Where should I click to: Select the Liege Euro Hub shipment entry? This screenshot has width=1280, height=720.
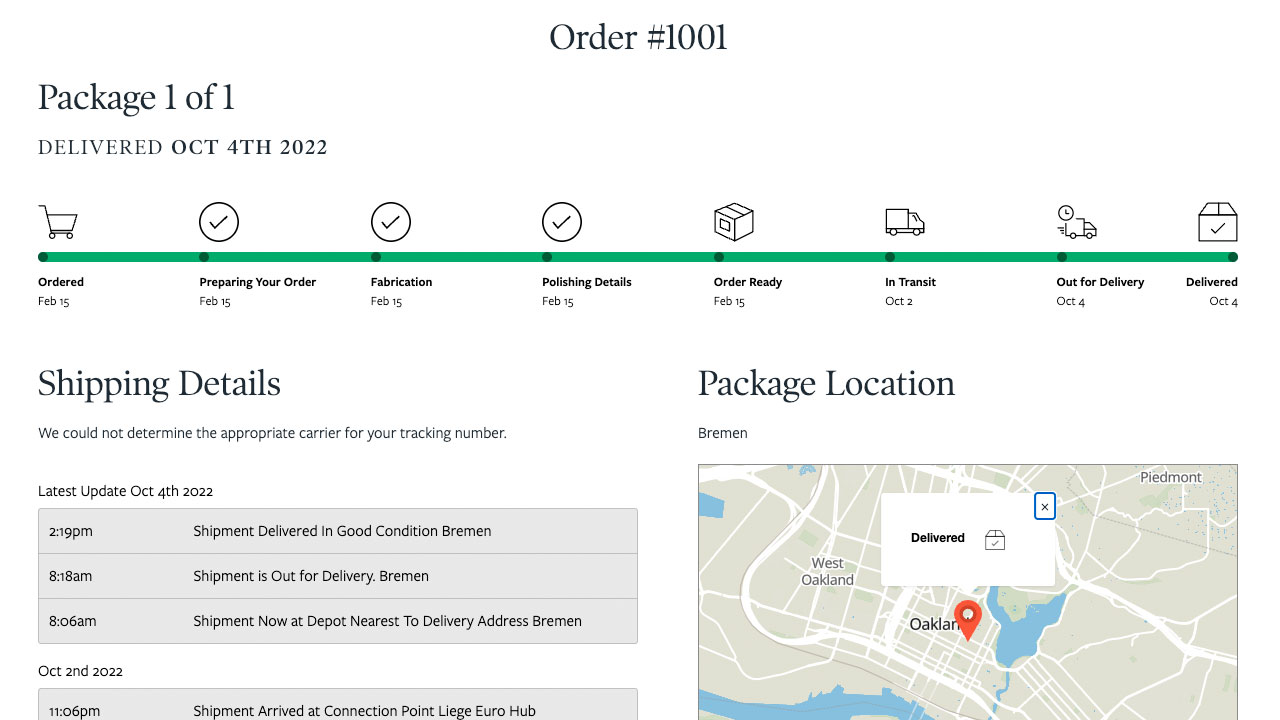click(337, 710)
